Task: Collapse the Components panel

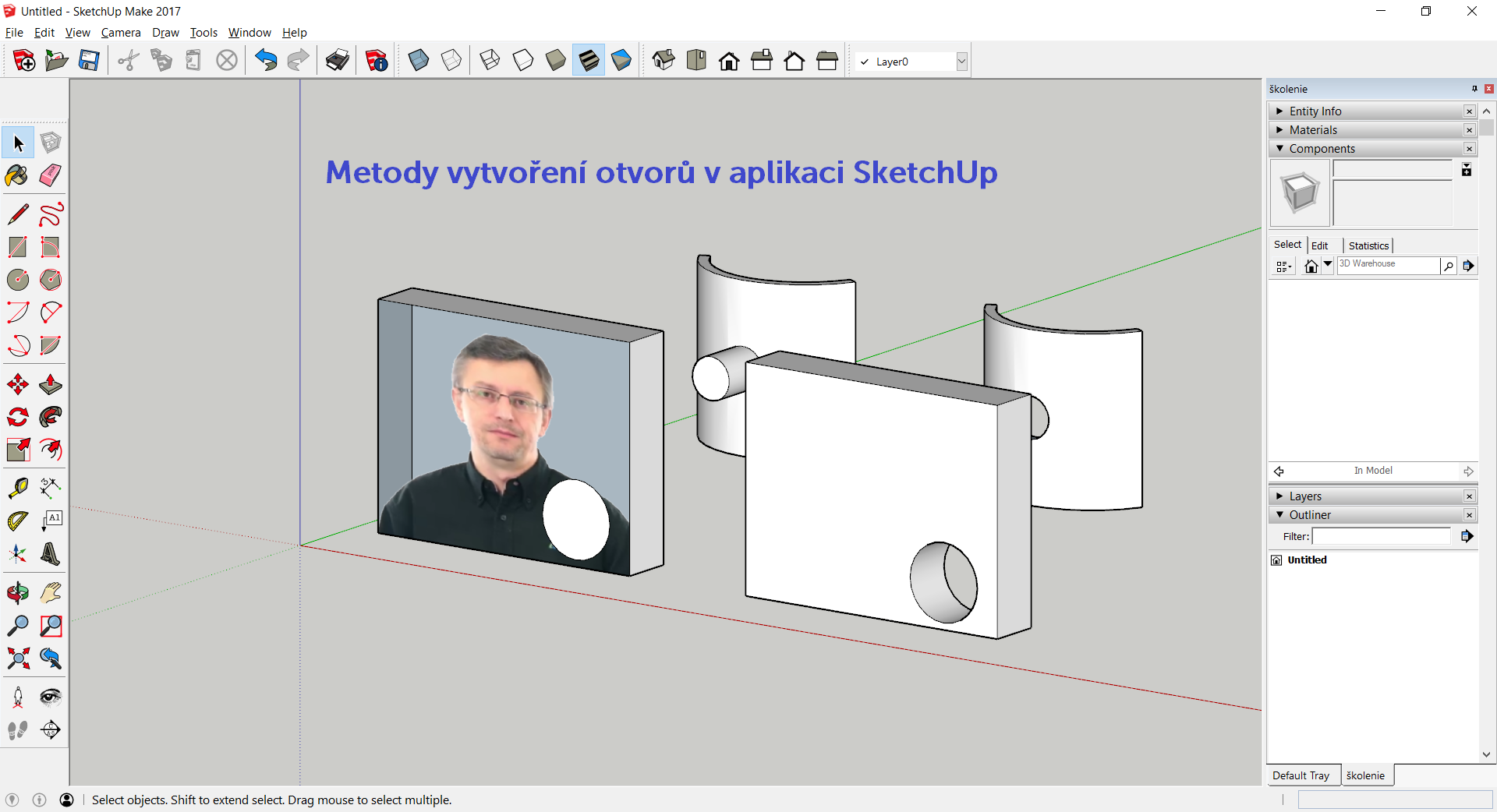Action: click(x=1279, y=149)
